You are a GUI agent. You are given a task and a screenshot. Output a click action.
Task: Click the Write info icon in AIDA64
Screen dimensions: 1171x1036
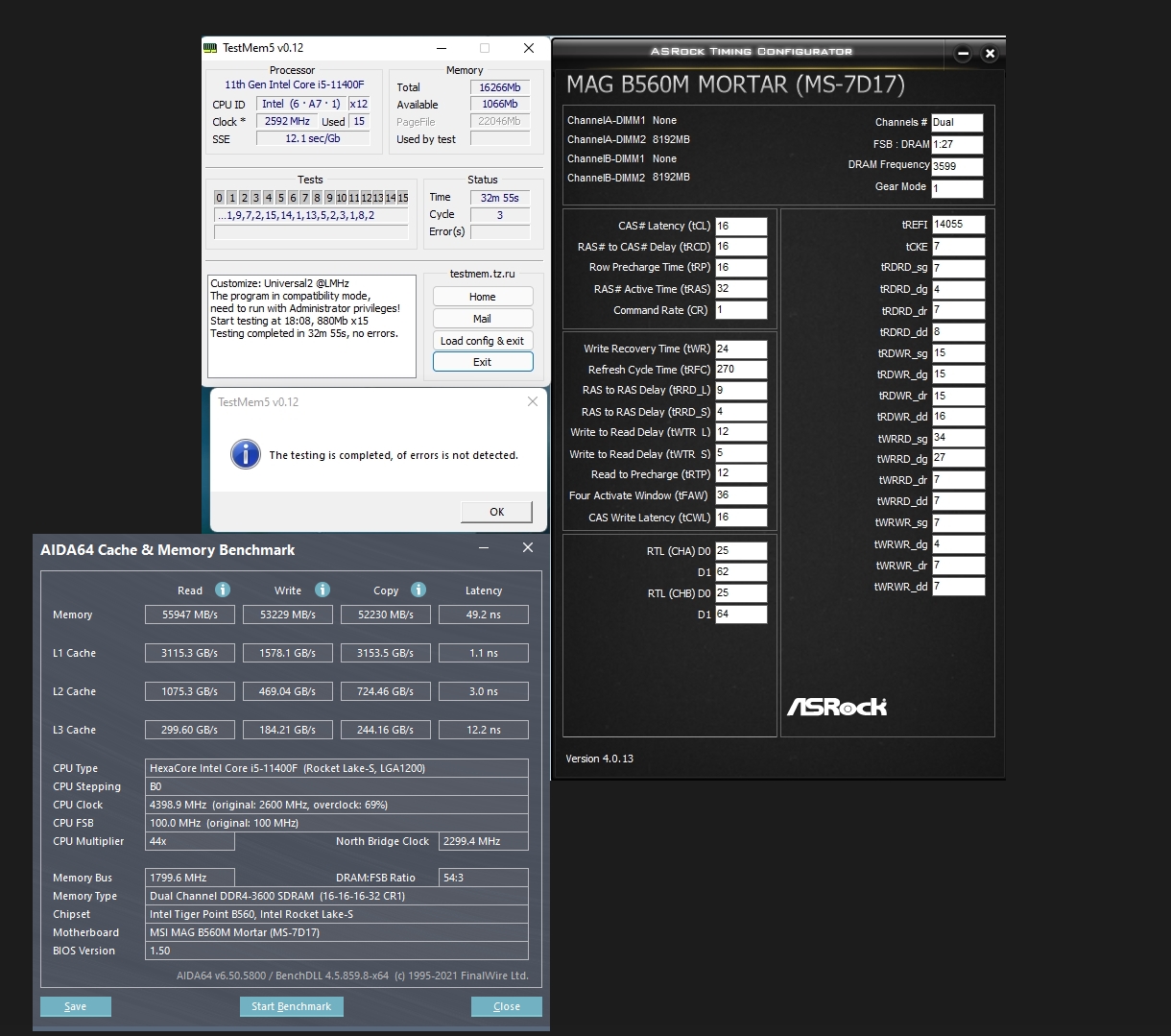click(323, 590)
